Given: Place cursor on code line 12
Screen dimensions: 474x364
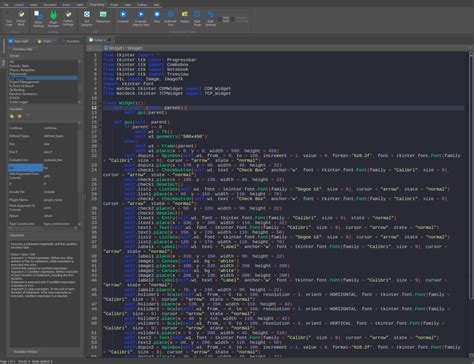Looking at the screenshot, I should click(283, 108).
